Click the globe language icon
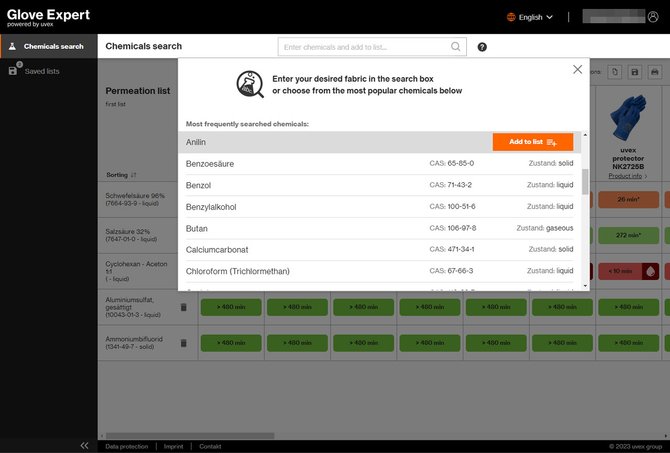 (x=511, y=17)
